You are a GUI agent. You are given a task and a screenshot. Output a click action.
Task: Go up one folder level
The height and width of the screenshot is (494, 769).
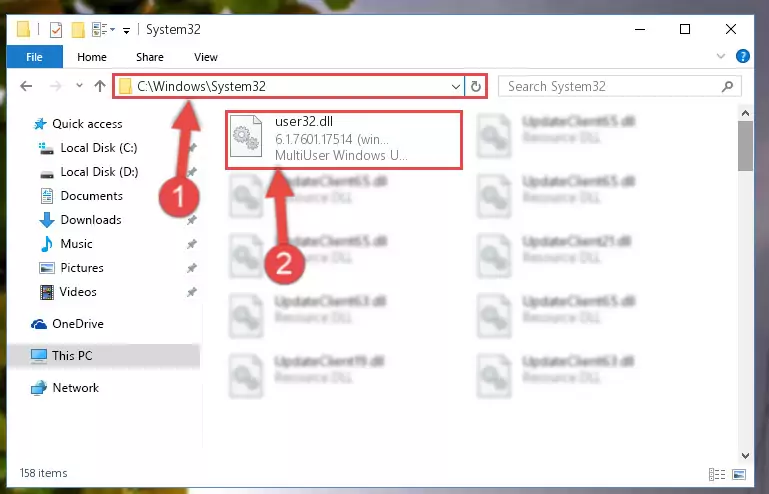(100, 86)
